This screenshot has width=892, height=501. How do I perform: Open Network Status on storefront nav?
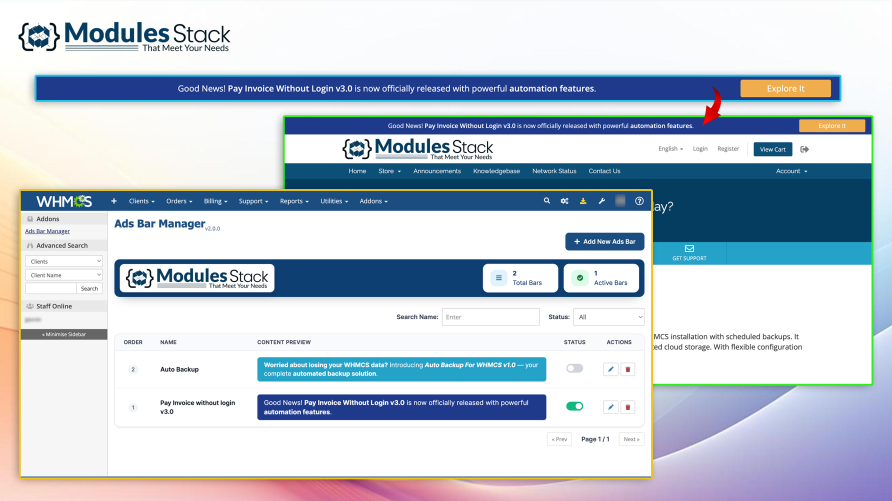point(554,171)
